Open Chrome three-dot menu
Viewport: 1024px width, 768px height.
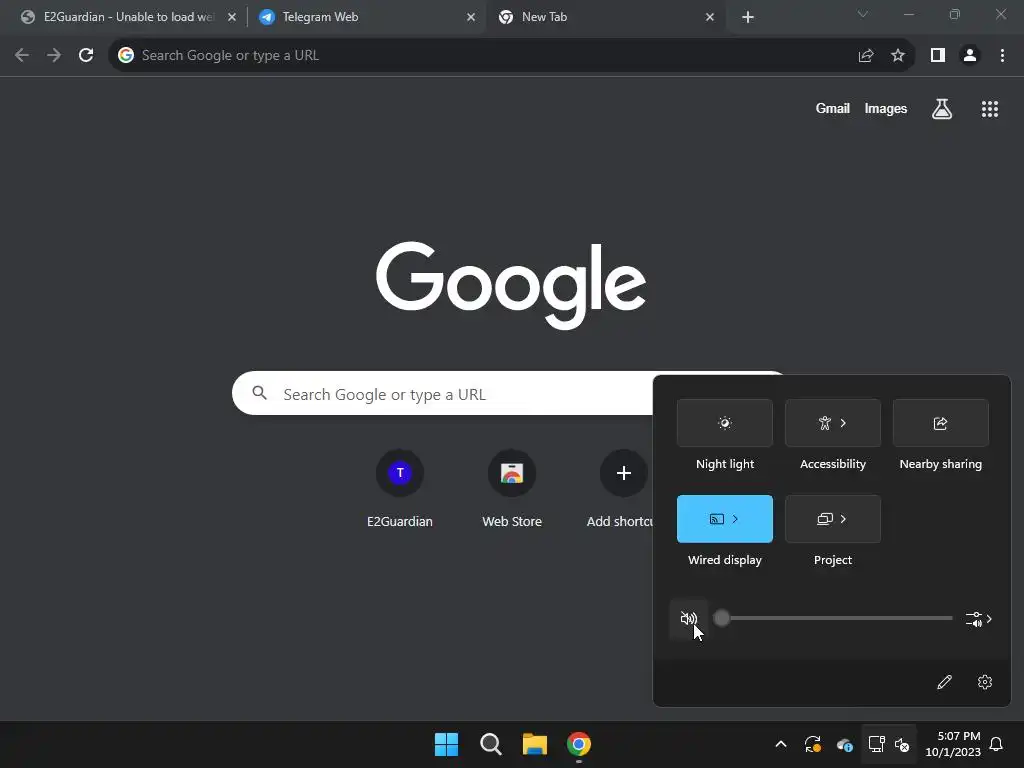click(x=1002, y=56)
